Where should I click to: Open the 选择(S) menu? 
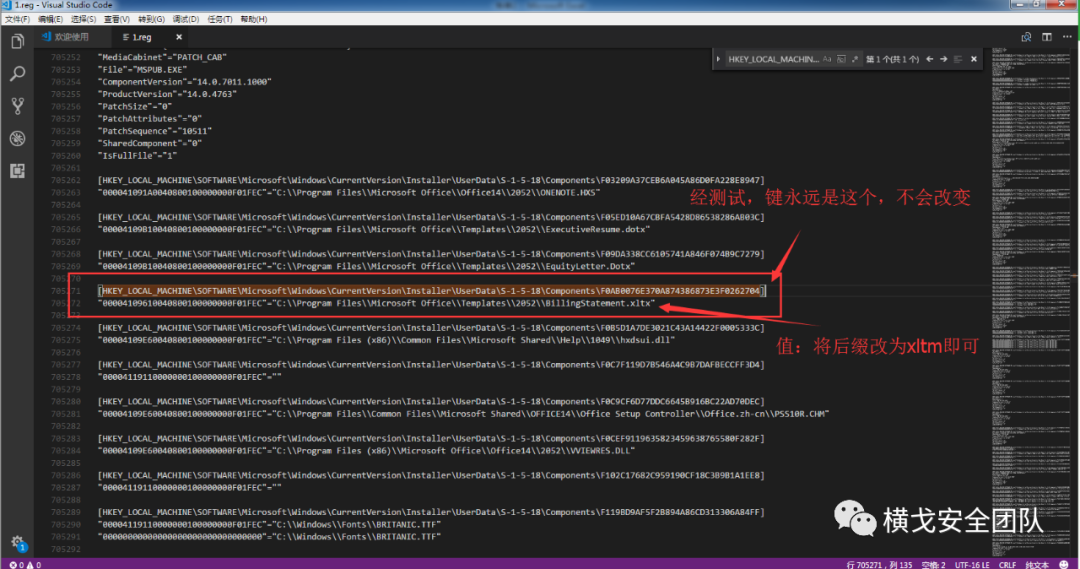coord(83,19)
